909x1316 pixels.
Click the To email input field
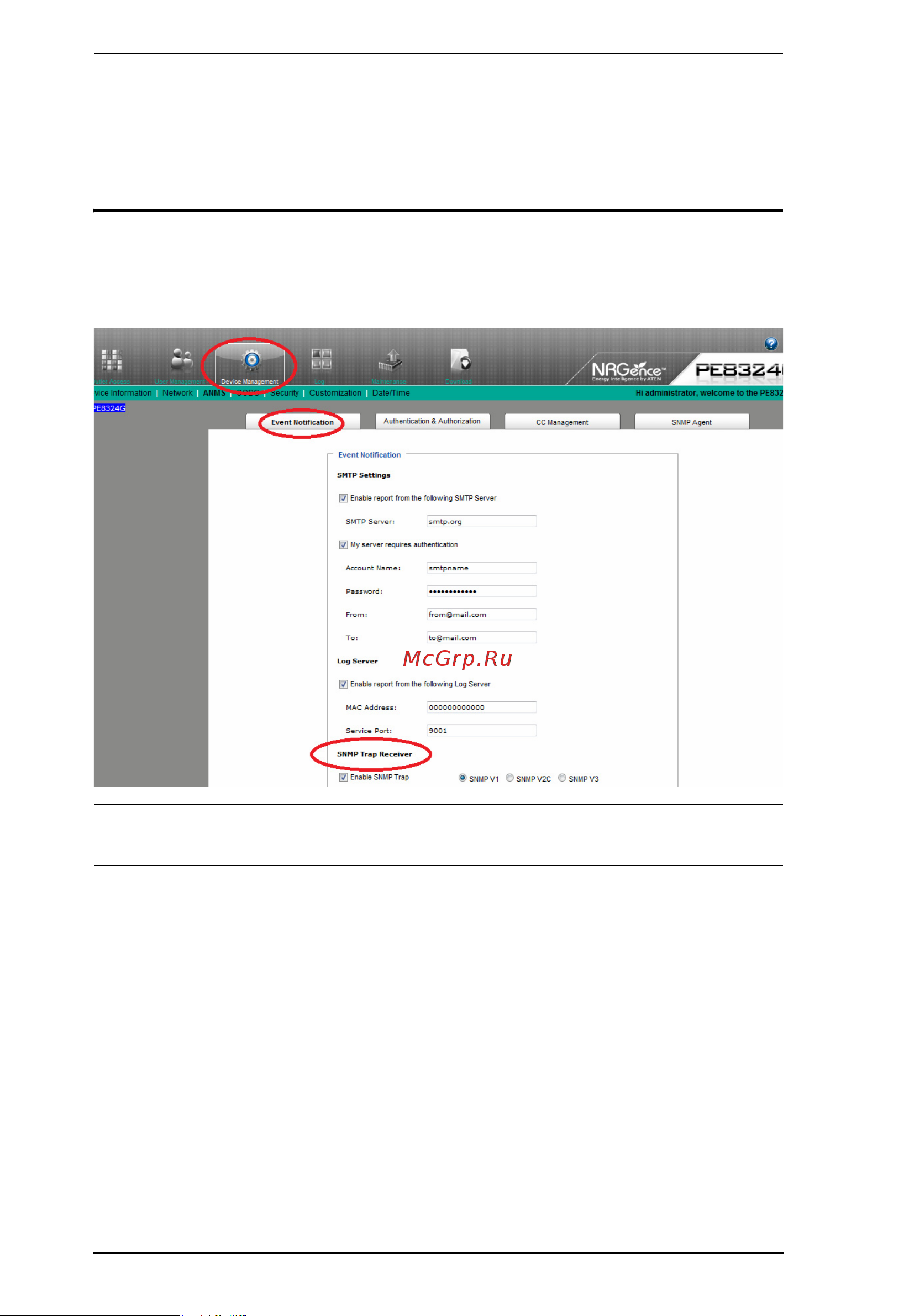pyautogui.click(x=481, y=638)
